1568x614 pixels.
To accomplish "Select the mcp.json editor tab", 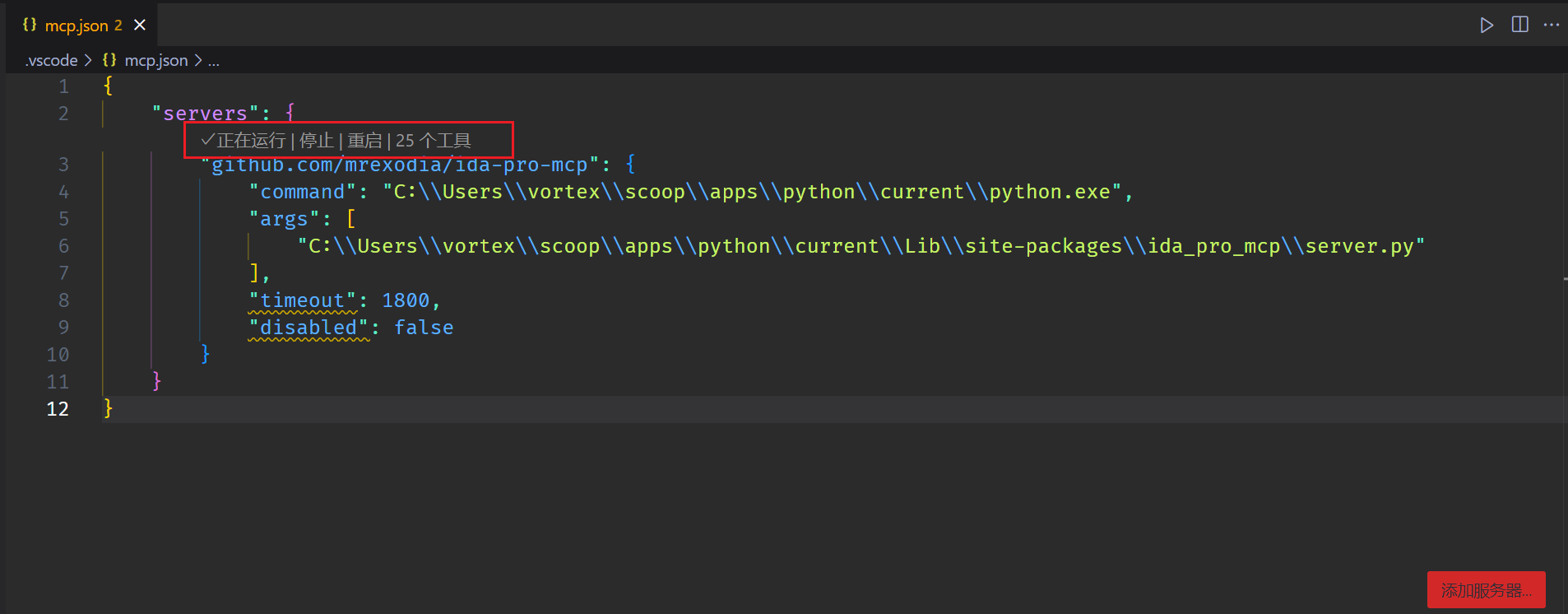I will click(83, 25).
